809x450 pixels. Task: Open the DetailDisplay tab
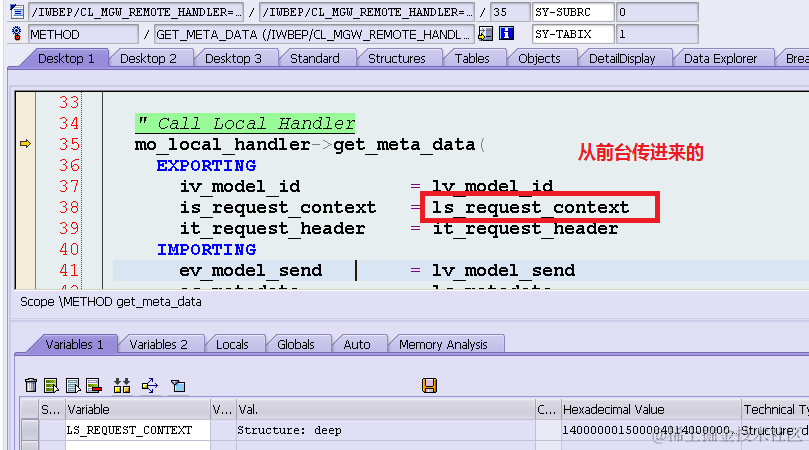(622, 58)
